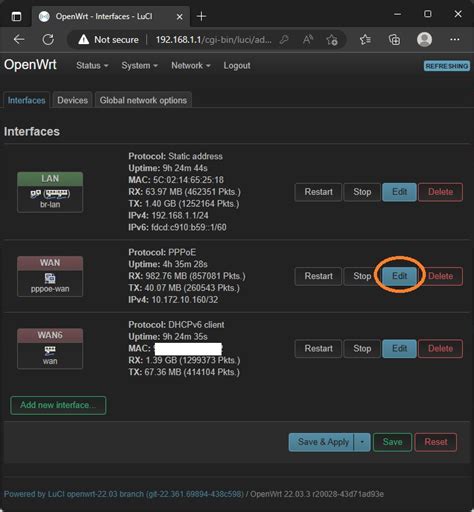Expand the System dropdown menu

point(139,66)
